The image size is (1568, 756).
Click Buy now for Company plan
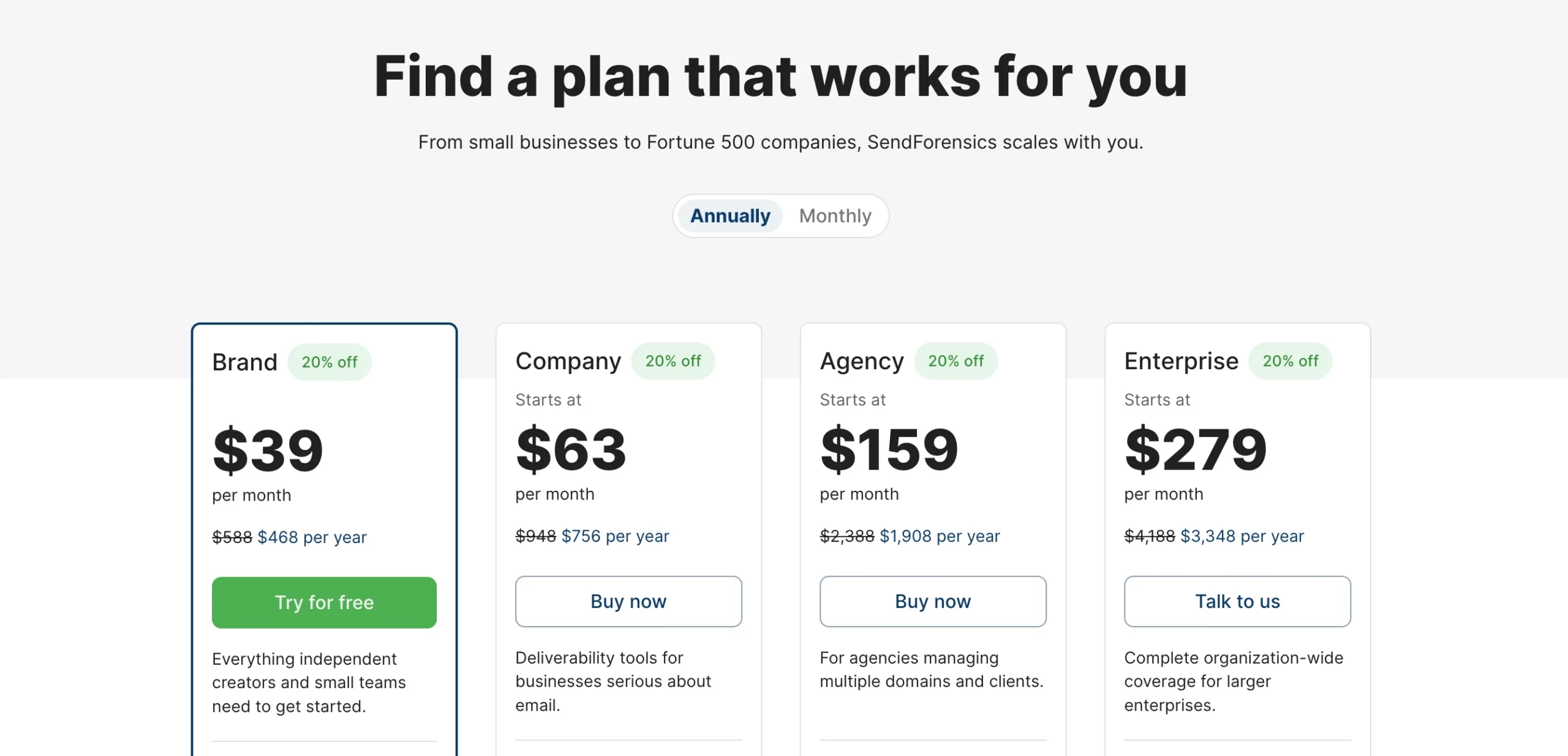628,601
